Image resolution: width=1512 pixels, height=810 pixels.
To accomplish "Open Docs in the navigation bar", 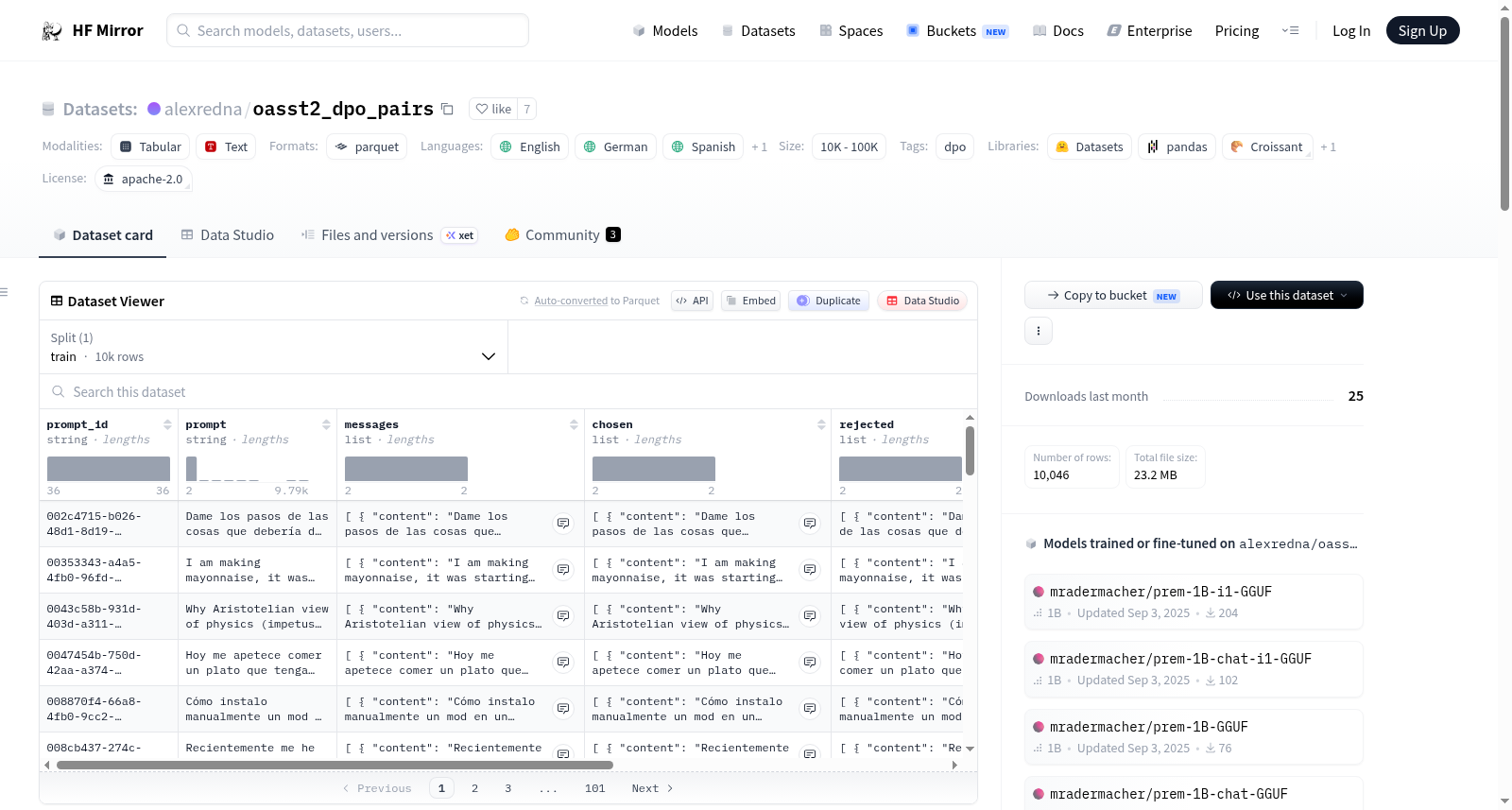I will [1057, 30].
